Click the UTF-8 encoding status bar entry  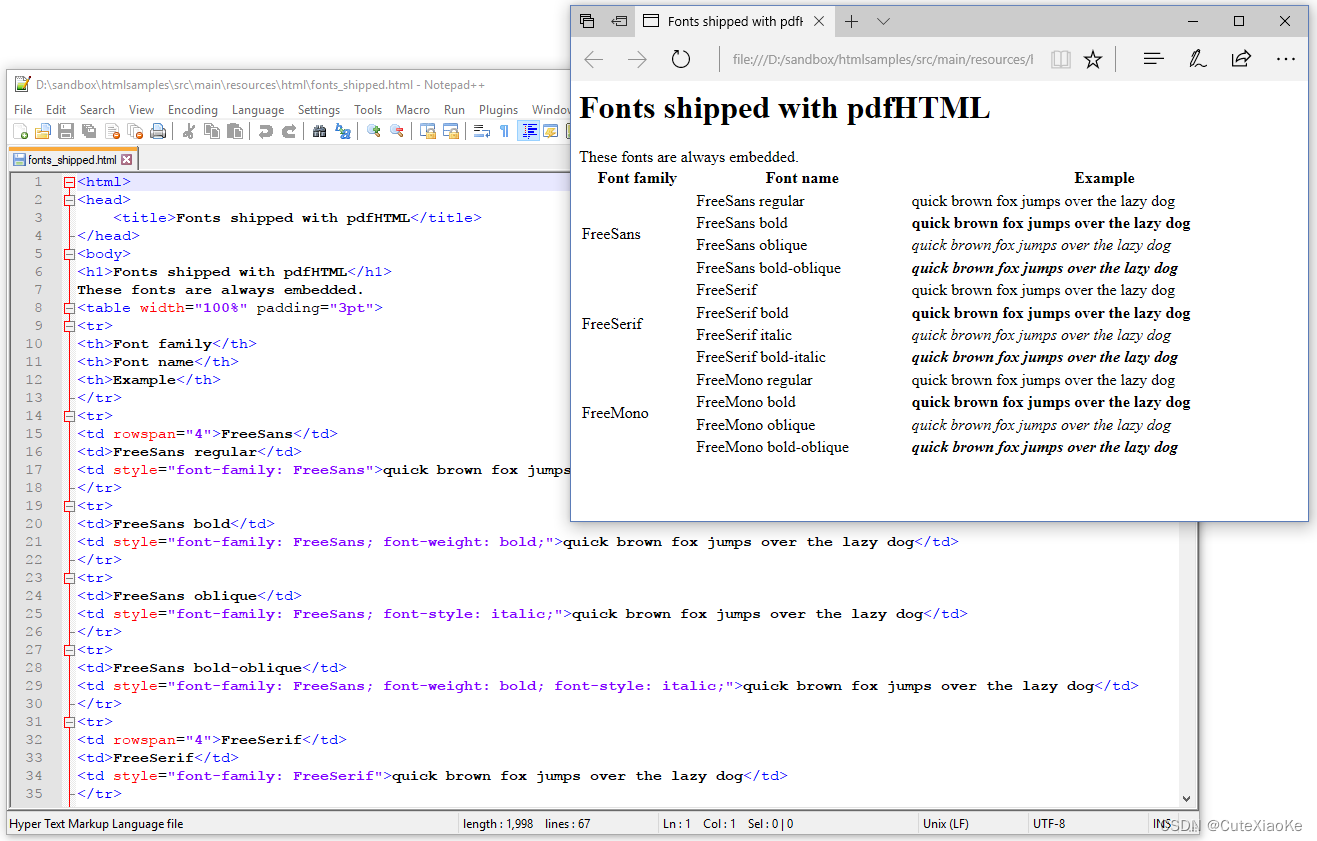coord(1049,824)
